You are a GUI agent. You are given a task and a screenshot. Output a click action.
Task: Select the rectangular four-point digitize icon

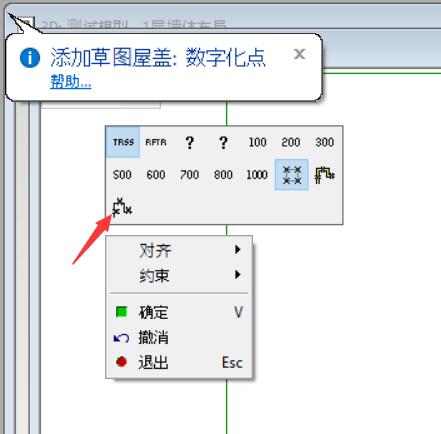tap(292, 175)
